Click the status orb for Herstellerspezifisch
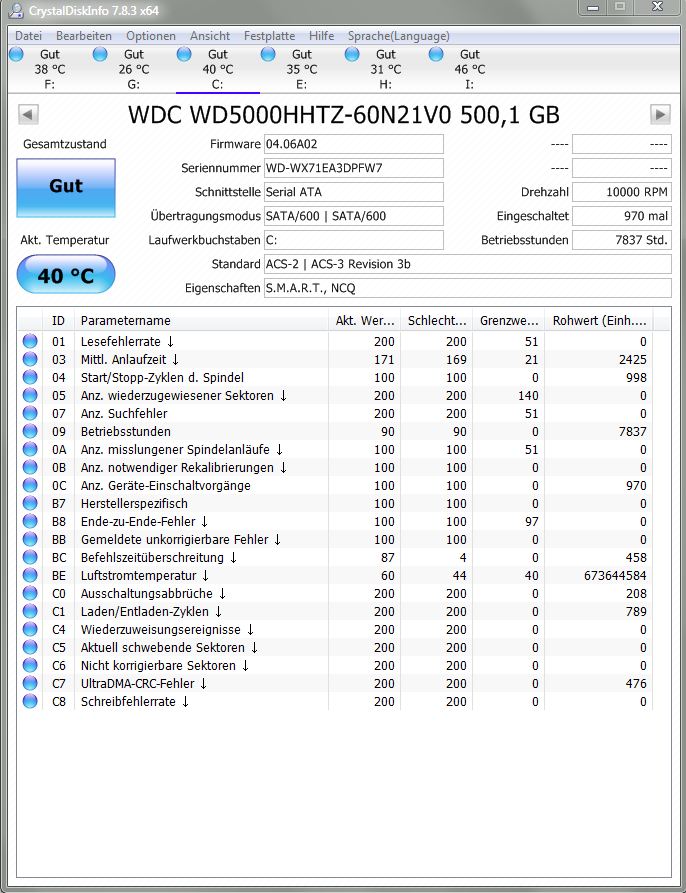Image resolution: width=686 pixels, height=893 pixels. (x=30, y=503)
